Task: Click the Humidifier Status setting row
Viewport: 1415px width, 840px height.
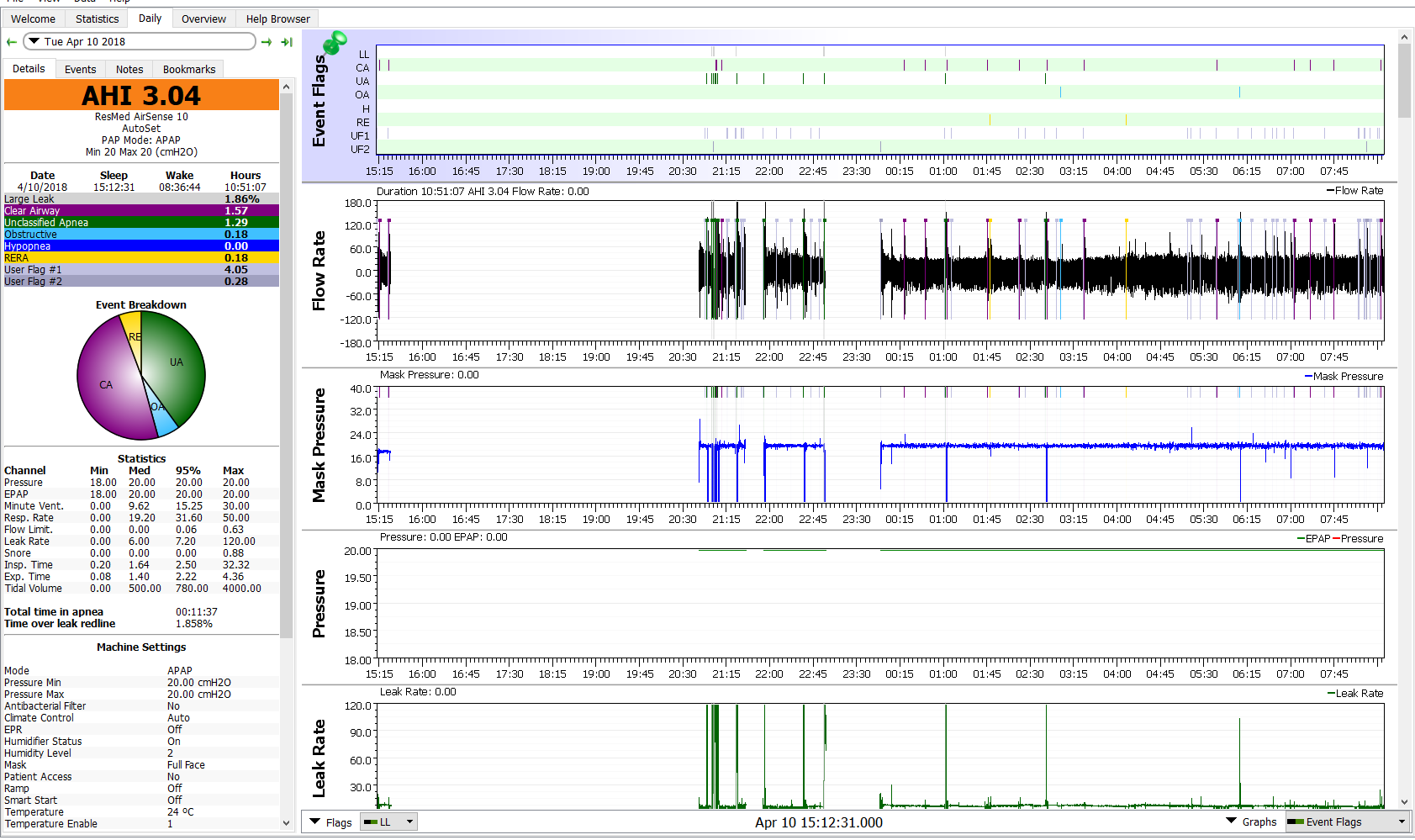Action: point(141,742)
